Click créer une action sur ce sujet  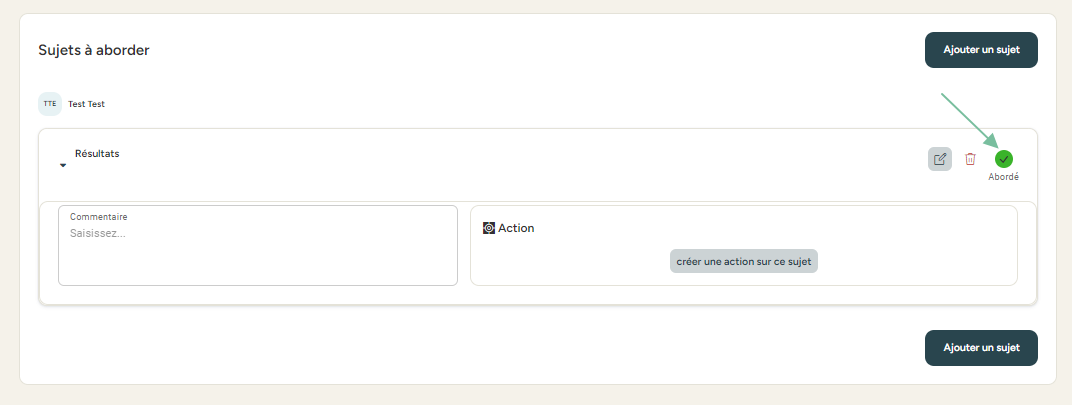click(744, 261)
